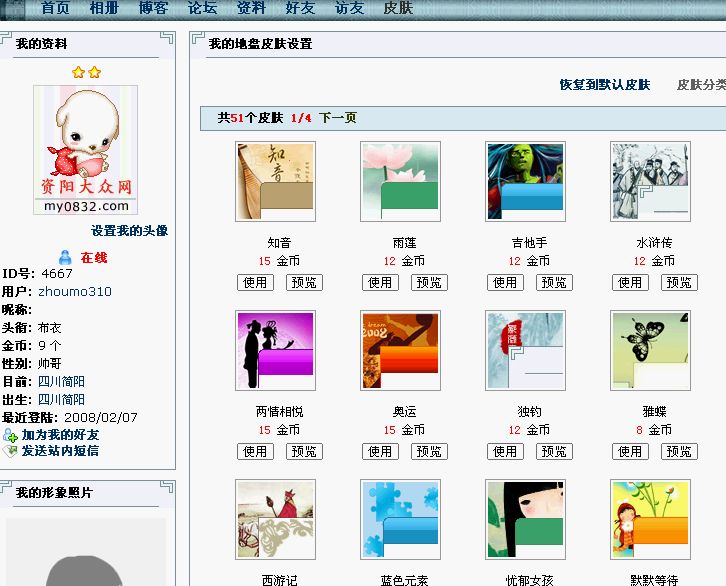This screenshot has width=726, height=586.
Task: Go to the 论坛 section
Action: pos(202,8)
